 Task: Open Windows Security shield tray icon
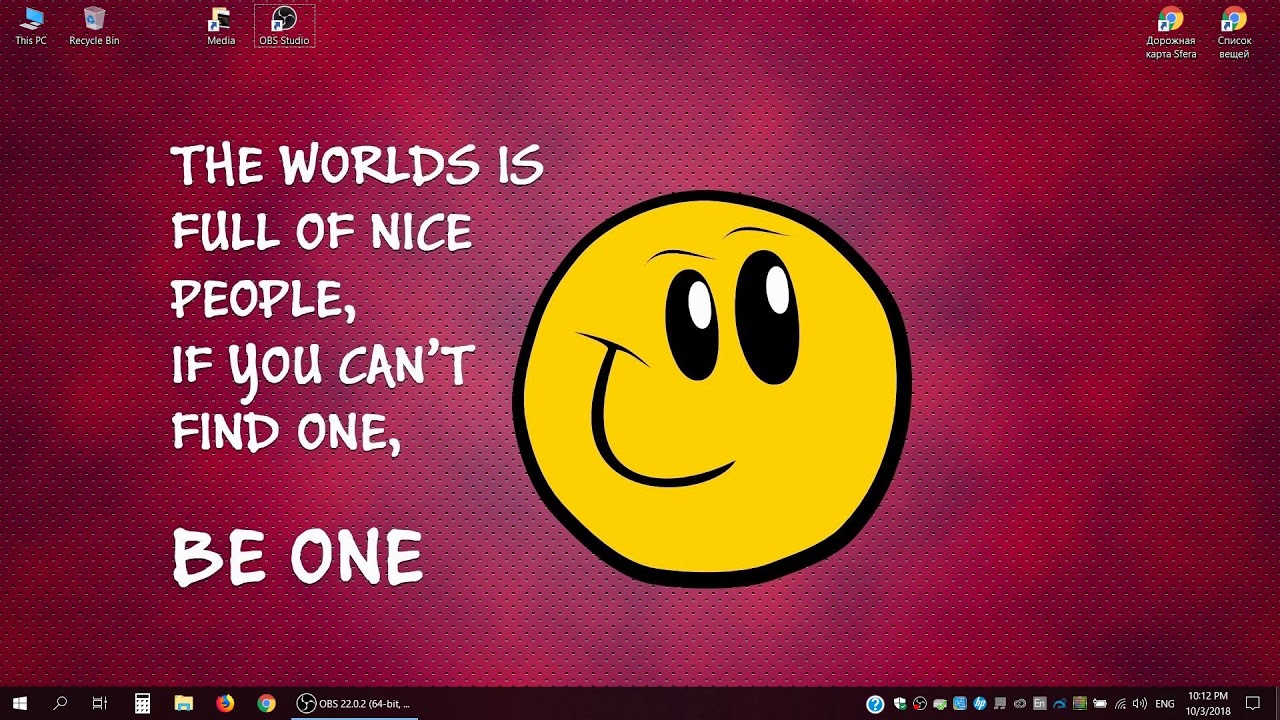coord(900,704)
